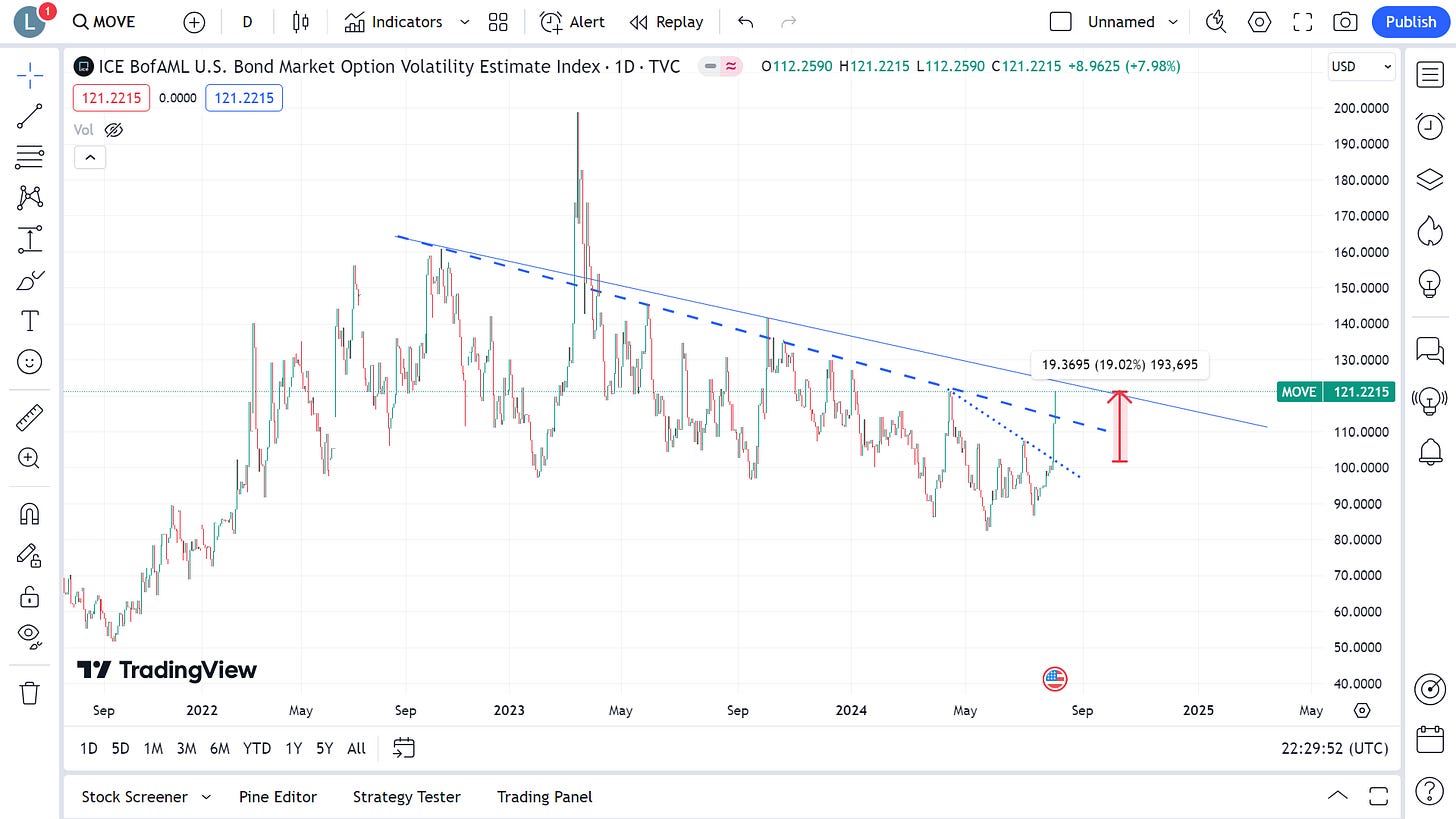Take a chart snapshot with camera
The height and width of the screenshot is (819, 1456).
(1346, 21)
